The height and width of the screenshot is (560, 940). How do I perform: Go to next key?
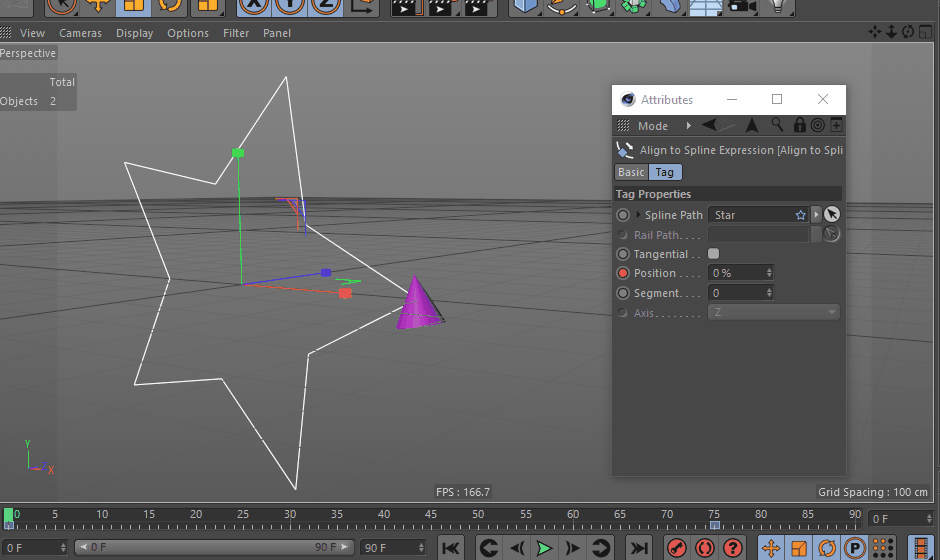[600, 547]
